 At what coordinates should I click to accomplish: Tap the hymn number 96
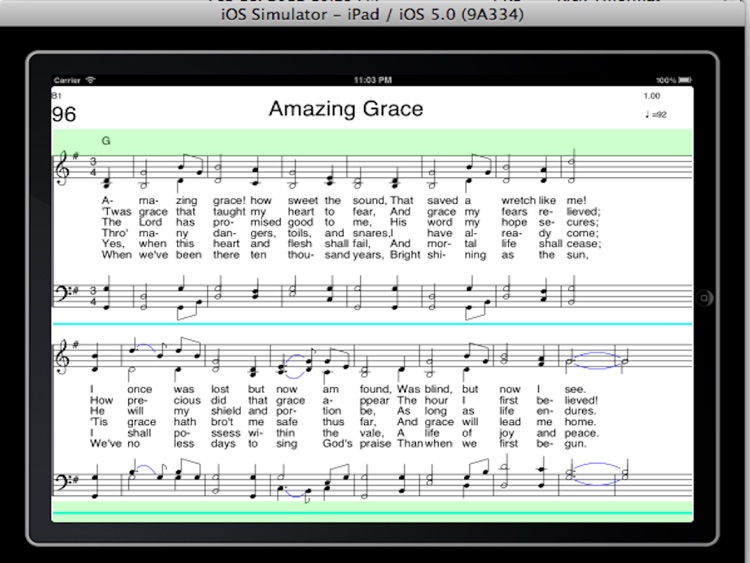point(64,114)
